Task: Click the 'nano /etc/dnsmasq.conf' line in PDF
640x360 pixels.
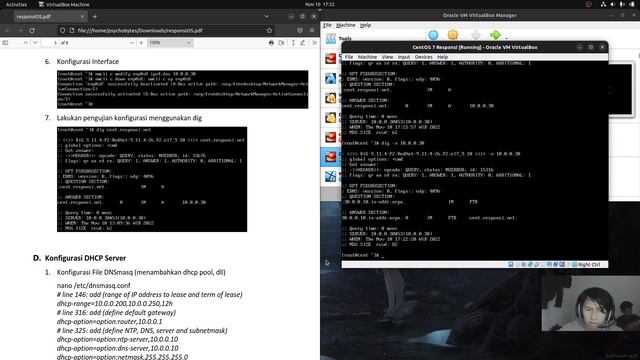Action: [93, 285]
